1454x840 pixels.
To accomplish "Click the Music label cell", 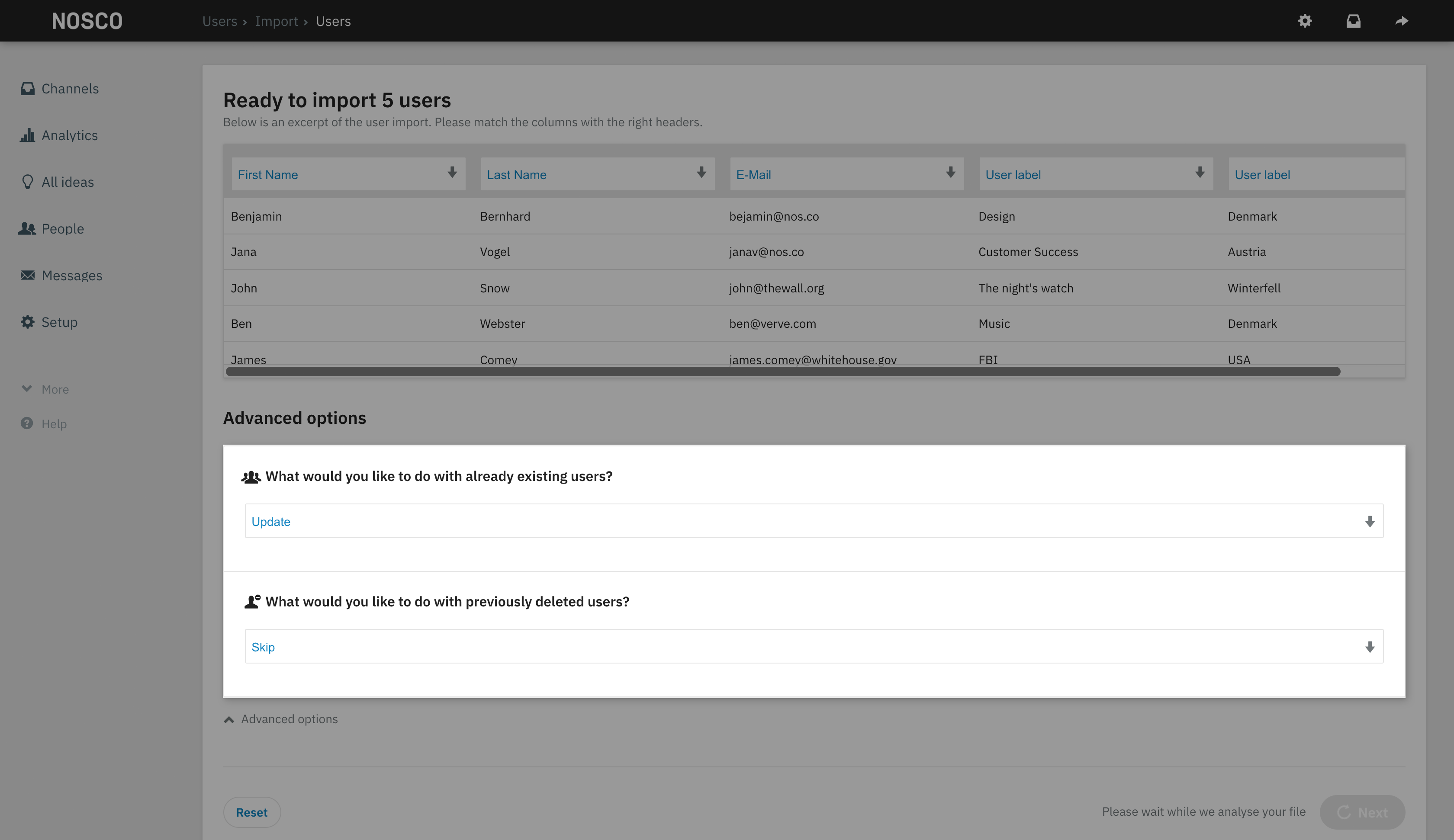I will click(994, 324).
